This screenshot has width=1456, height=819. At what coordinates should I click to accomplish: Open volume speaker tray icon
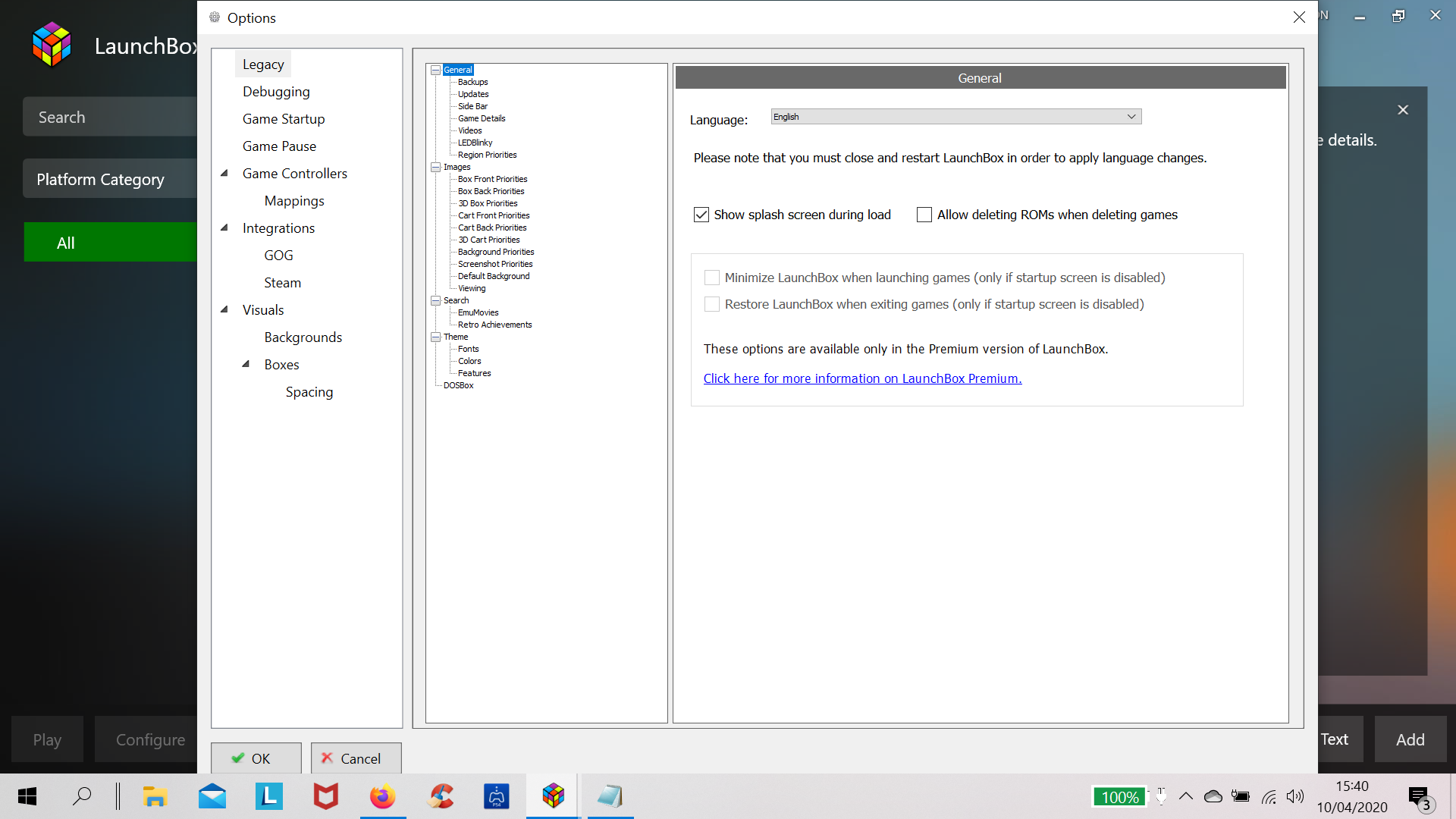[x=1295, y=796]
